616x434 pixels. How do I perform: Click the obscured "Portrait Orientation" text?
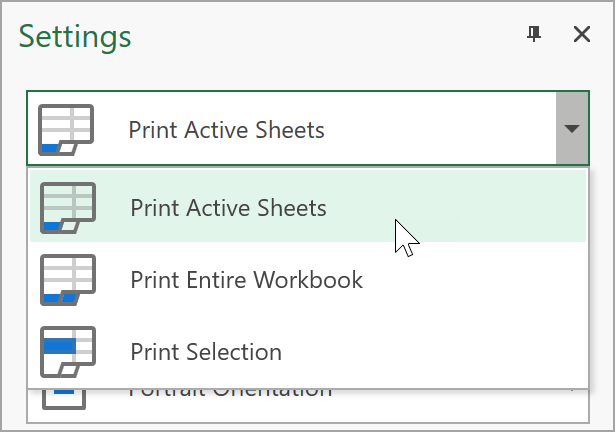230,391
